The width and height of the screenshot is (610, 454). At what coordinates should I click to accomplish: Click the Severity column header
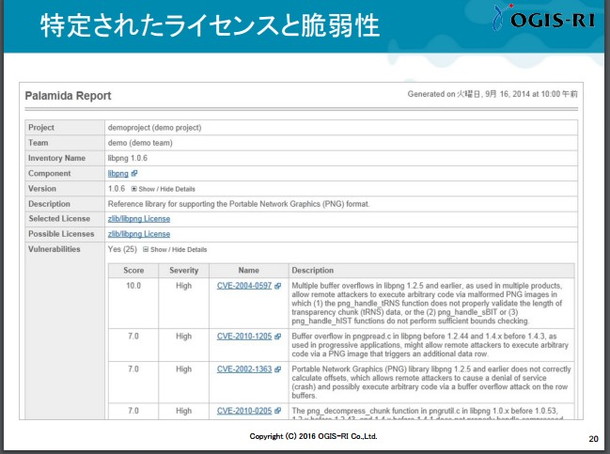tap(184, 270)
